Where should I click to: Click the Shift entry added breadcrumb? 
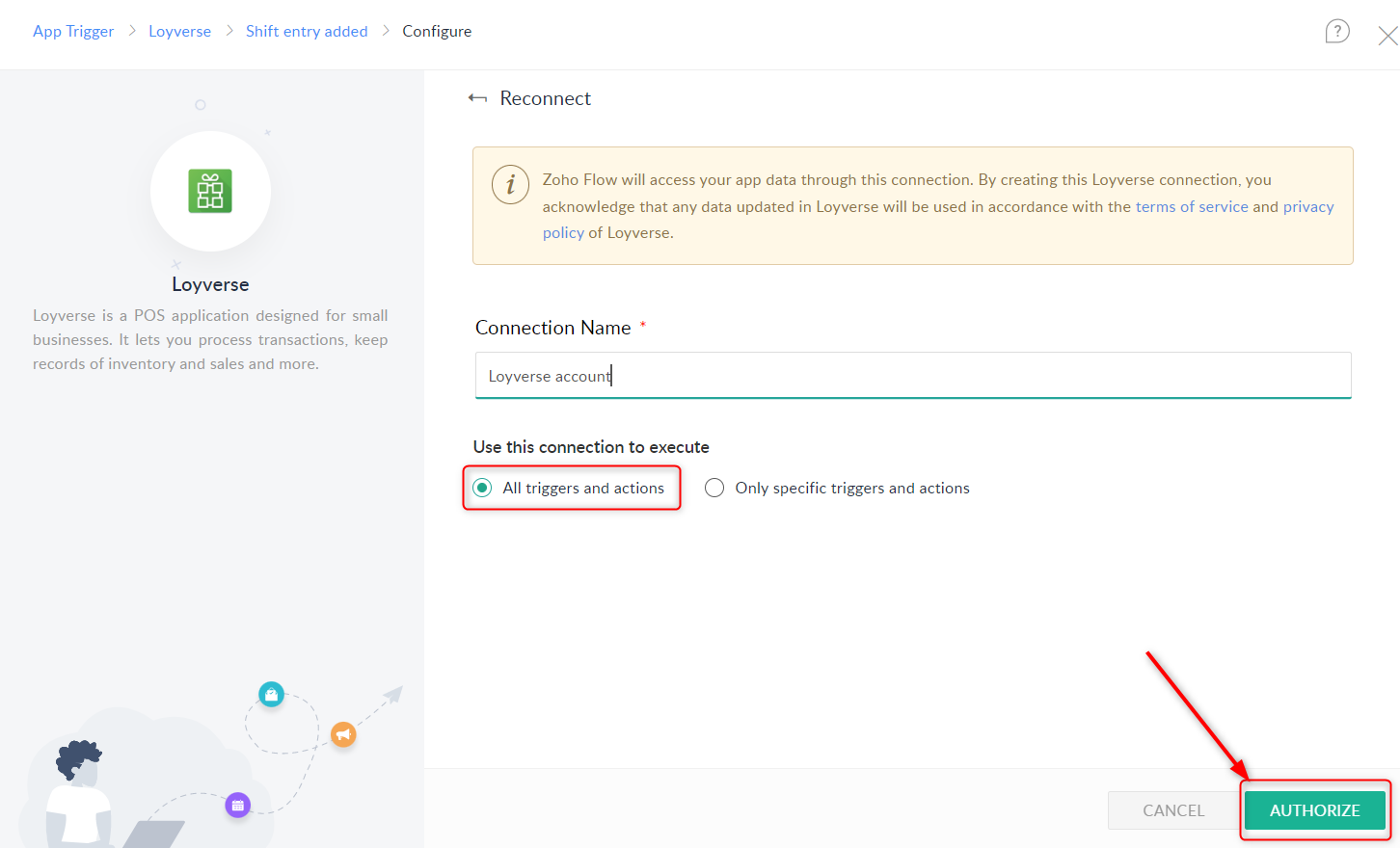[x=307, y=30]
